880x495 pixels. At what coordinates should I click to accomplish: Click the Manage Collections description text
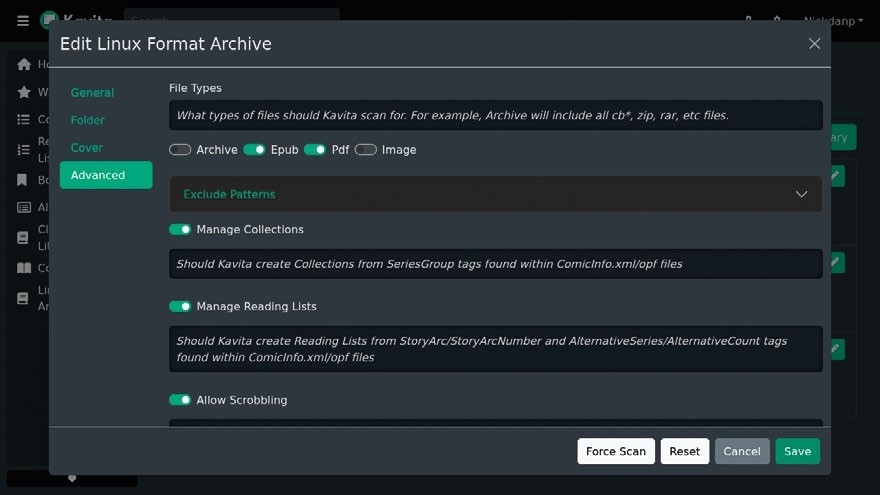pos(429,264)
